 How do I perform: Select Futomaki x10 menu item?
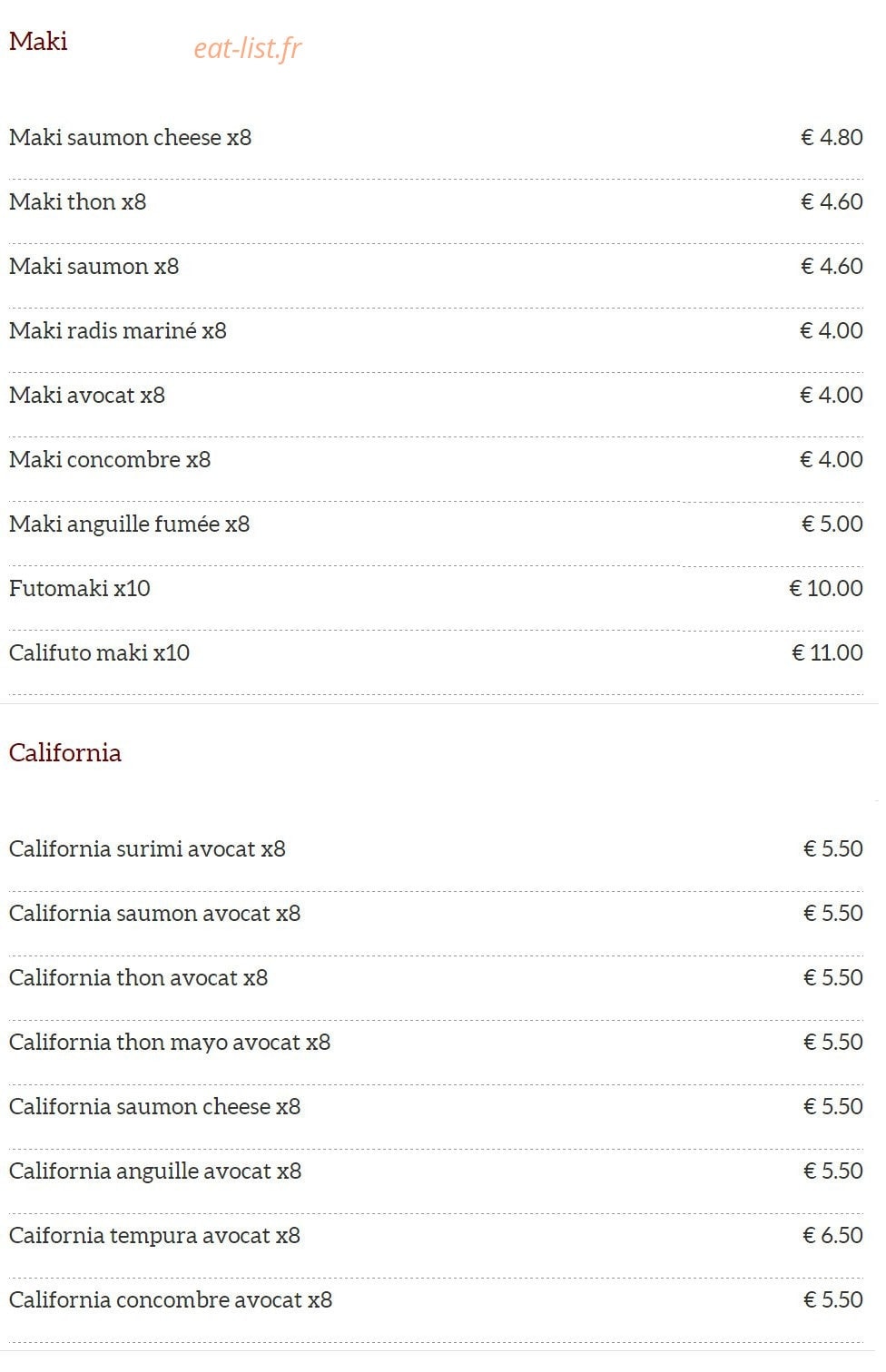point(80,588)
